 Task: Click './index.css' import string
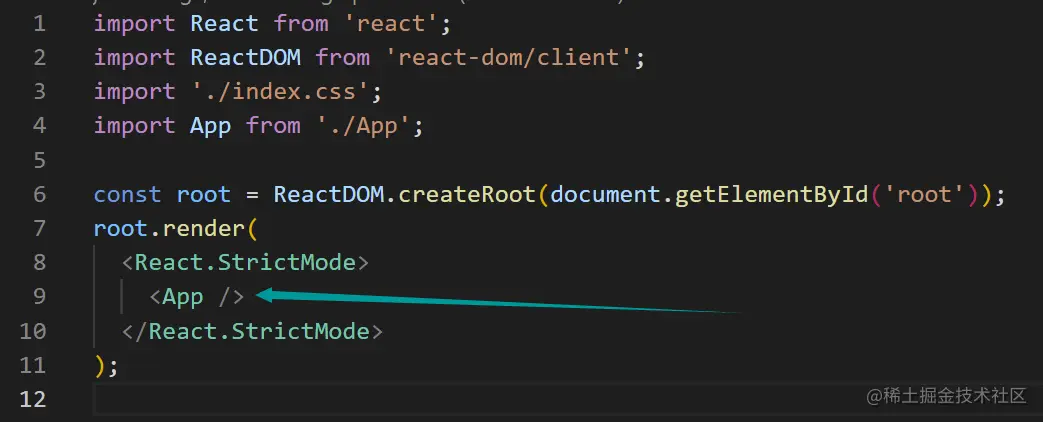click(280, 91)
